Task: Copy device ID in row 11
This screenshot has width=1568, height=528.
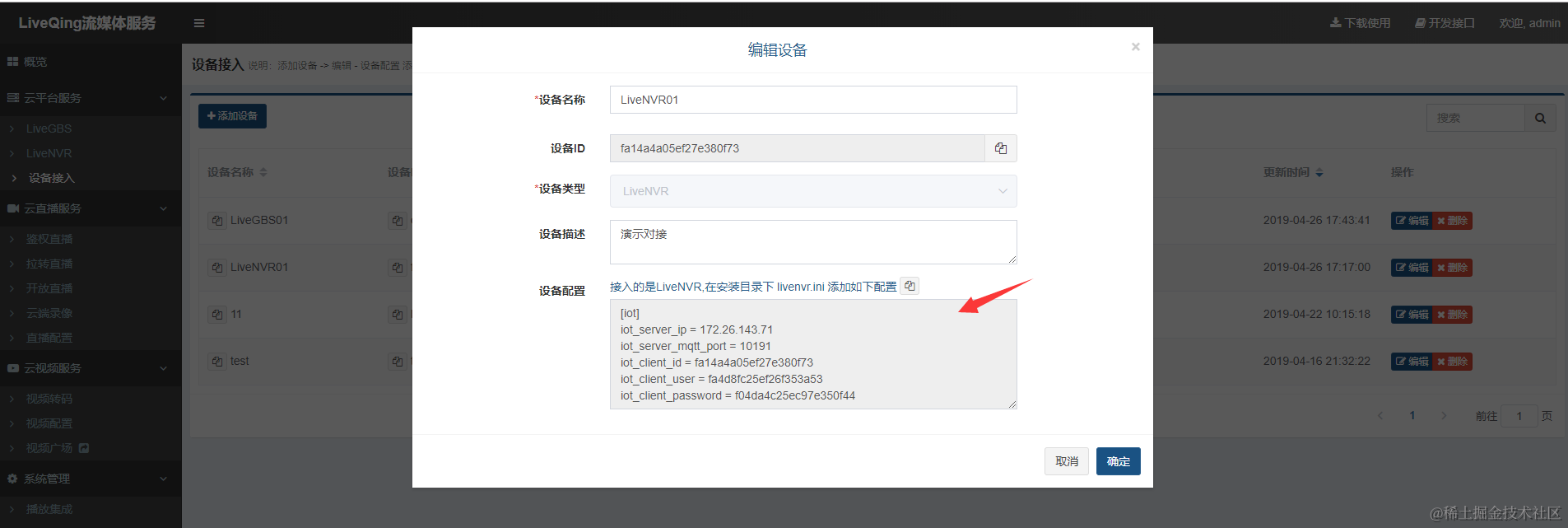Action: pyautogui.click(x=398, y=315)
